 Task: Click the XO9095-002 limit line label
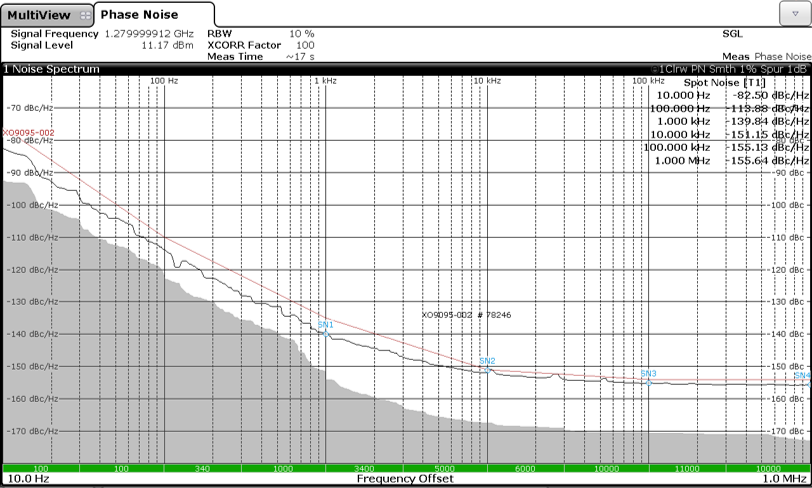[x=28, y=132]
